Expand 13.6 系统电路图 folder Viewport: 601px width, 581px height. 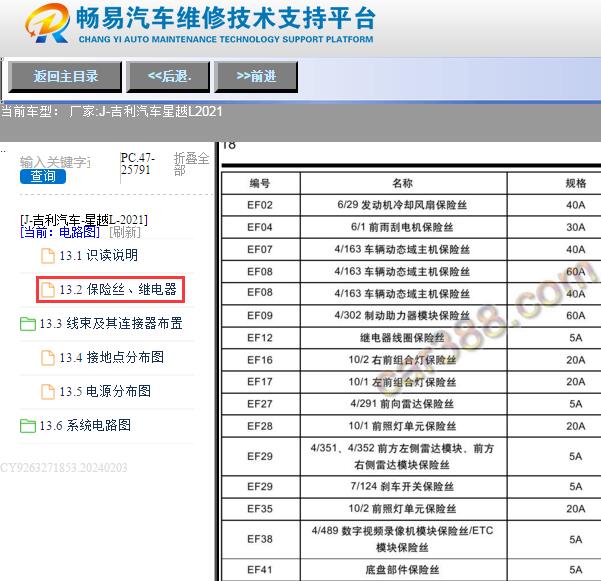click(85, 425)
